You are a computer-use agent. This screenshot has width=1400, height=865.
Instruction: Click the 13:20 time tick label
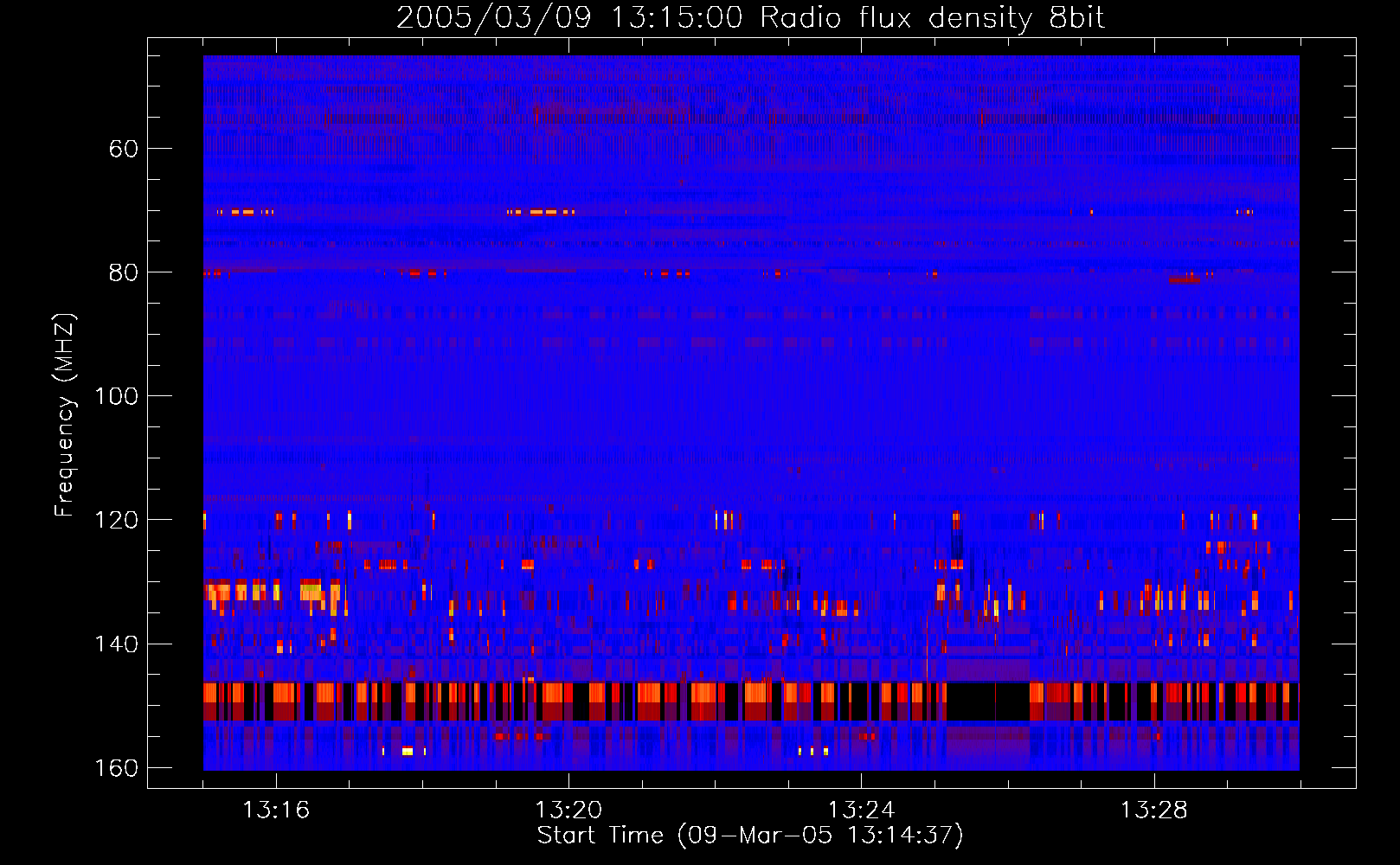coord(568,810)
